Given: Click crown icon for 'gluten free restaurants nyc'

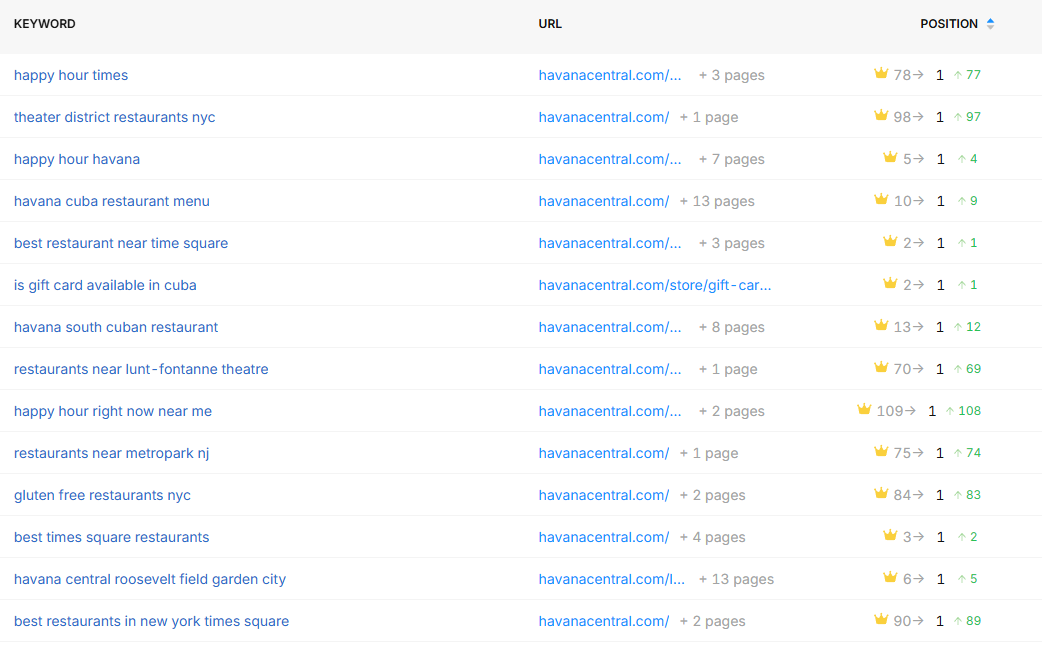Looking at the screenshot, I should [x=881, y=494].
